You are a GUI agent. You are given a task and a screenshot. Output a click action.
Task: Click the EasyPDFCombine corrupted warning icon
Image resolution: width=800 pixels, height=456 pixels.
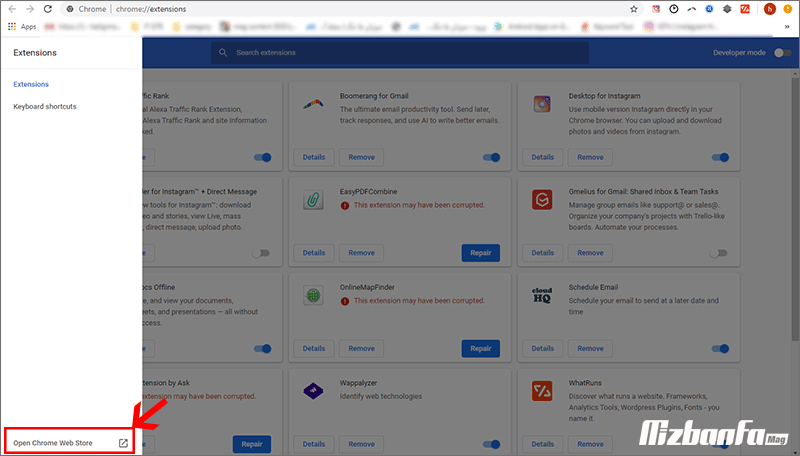click(x=345, y=205)
